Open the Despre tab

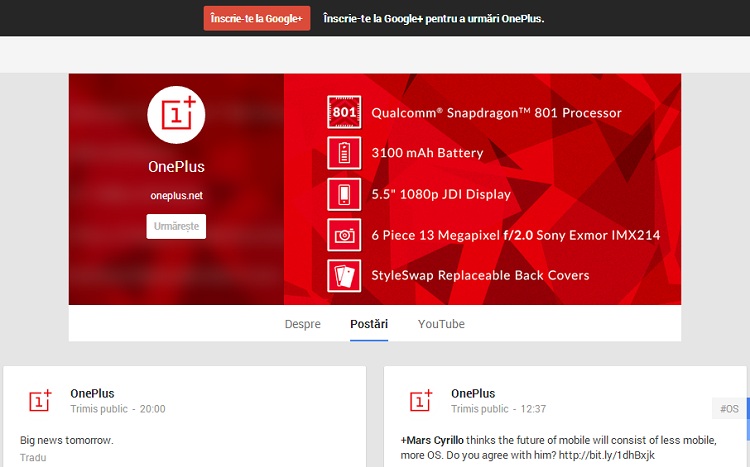(x=302, y=324)
